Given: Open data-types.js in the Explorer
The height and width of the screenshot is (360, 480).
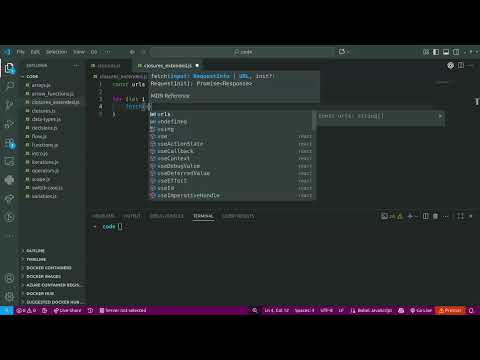Looking at the screenshot, I should point(46,119).
